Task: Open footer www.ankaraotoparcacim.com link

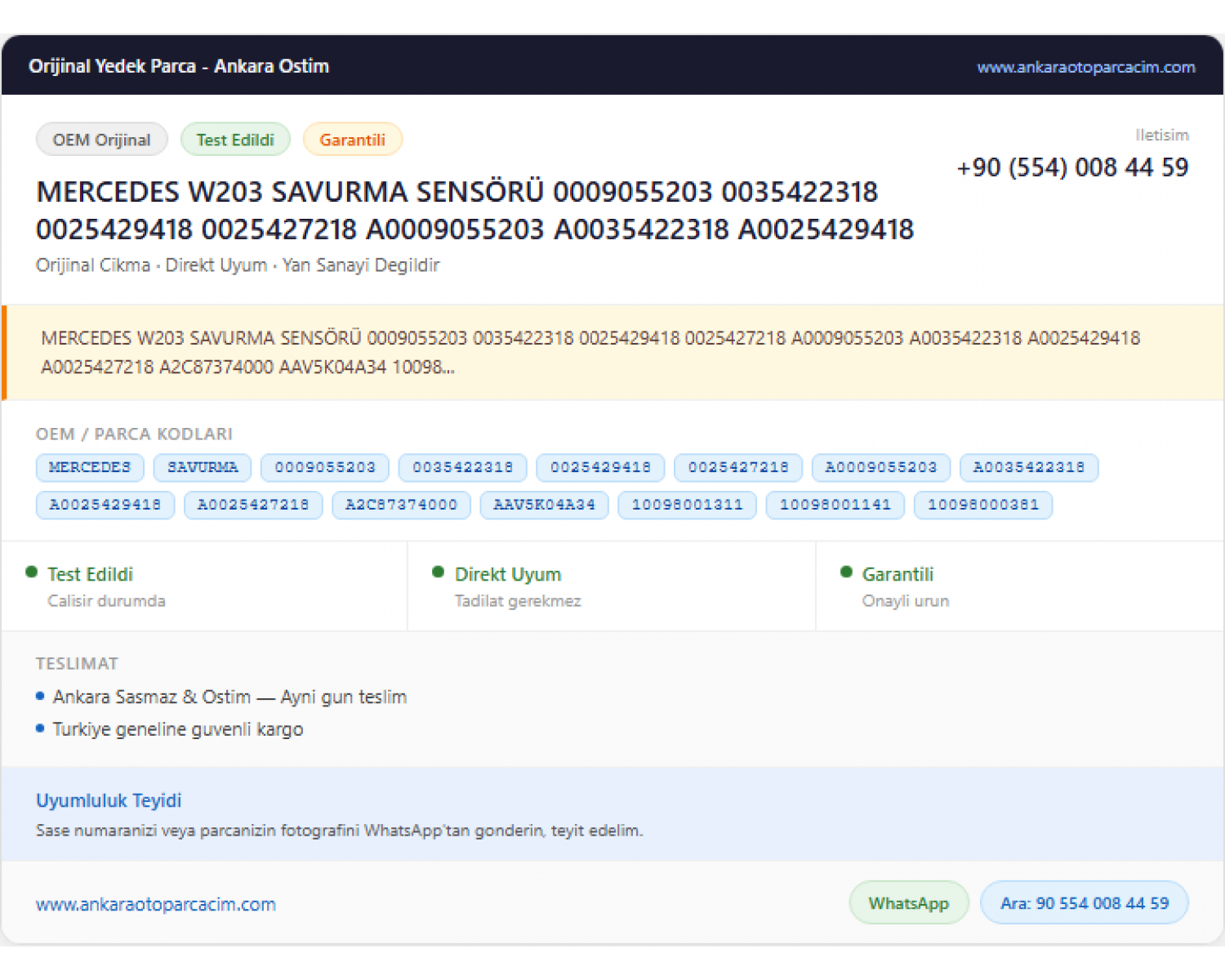Action: (x=156, y=904)
